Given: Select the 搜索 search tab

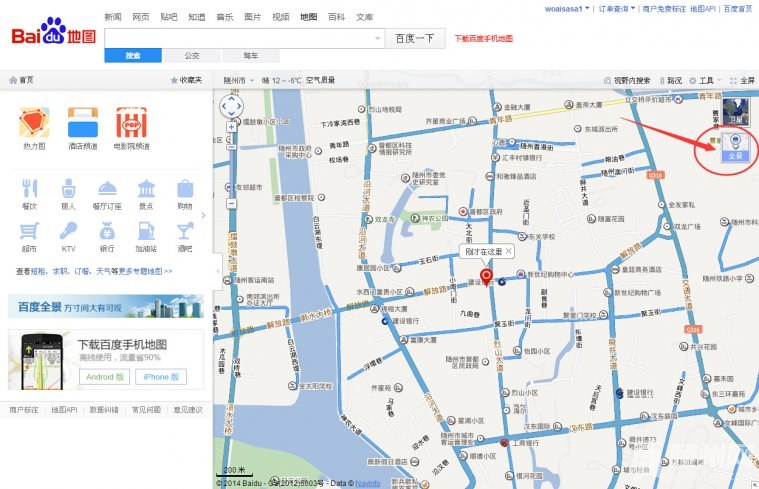Looking at the screenshot, I should tap(133, 56).
